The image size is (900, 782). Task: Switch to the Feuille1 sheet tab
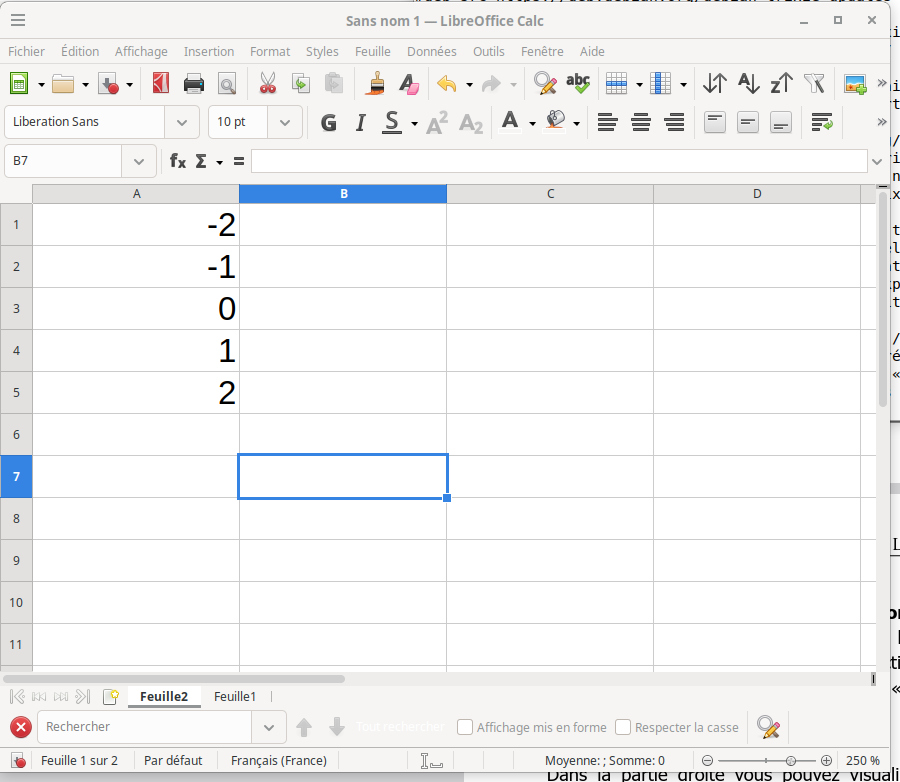coord(235,696)
